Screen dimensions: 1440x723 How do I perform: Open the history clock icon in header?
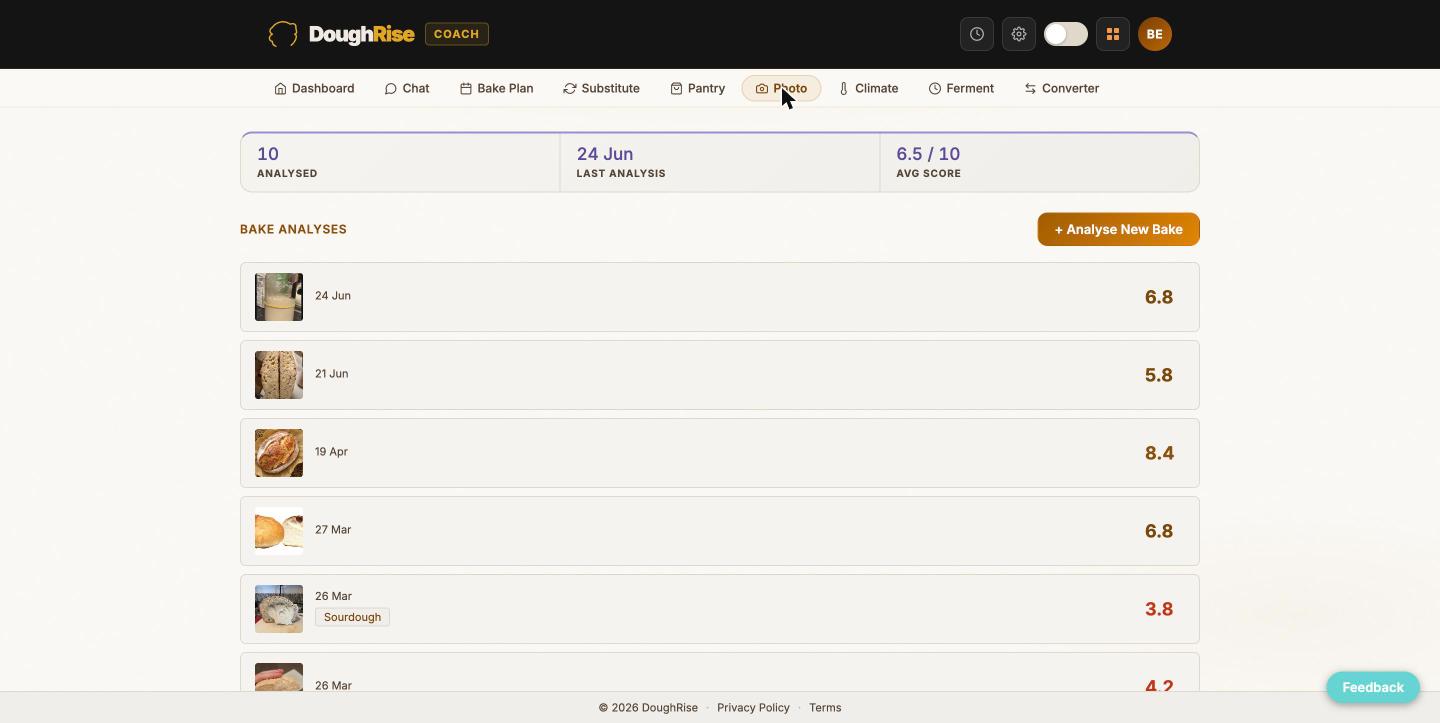tap(977, 34)
